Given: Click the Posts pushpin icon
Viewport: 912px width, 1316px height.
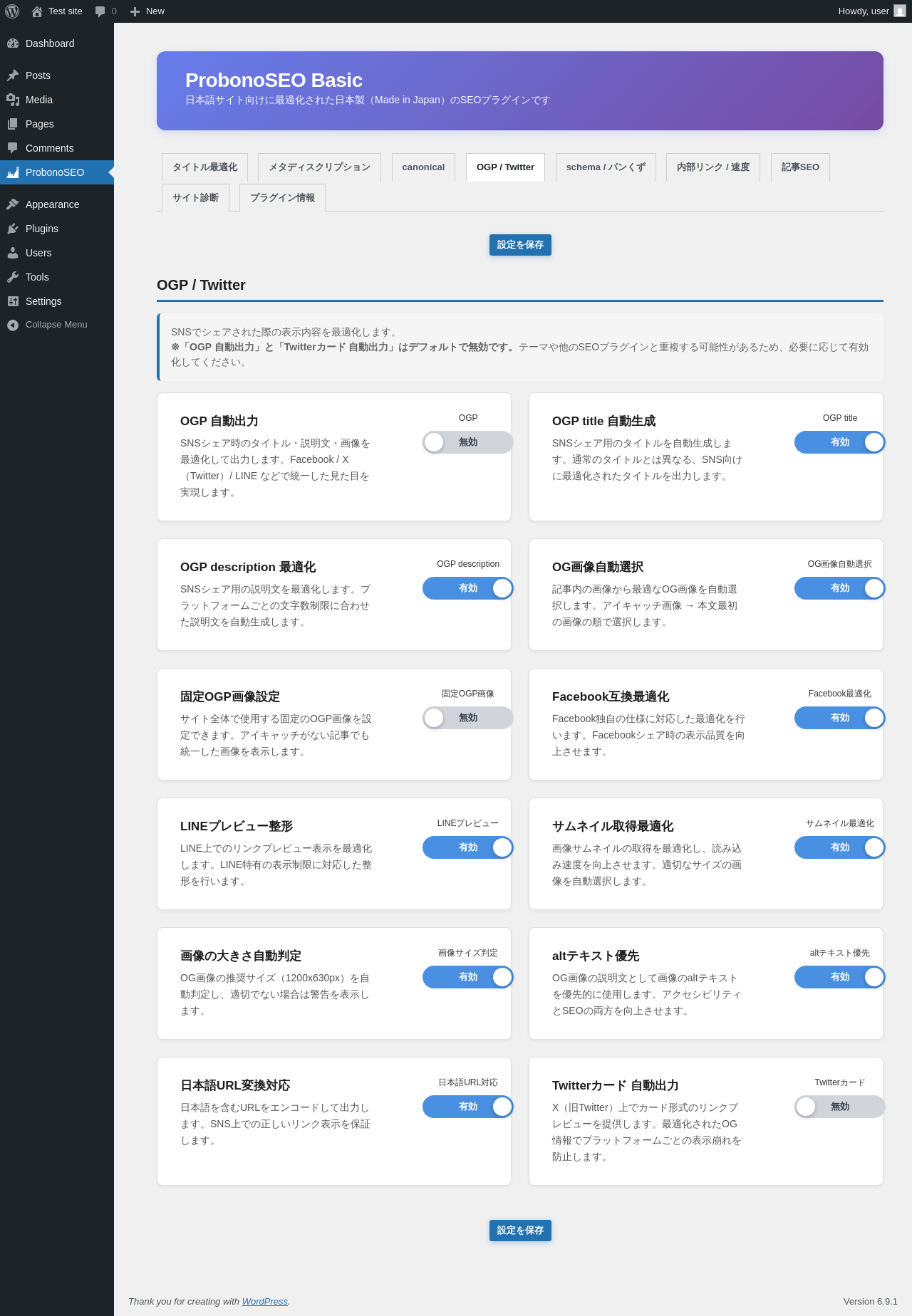Looking at the screenshot, I should [13, 75].
